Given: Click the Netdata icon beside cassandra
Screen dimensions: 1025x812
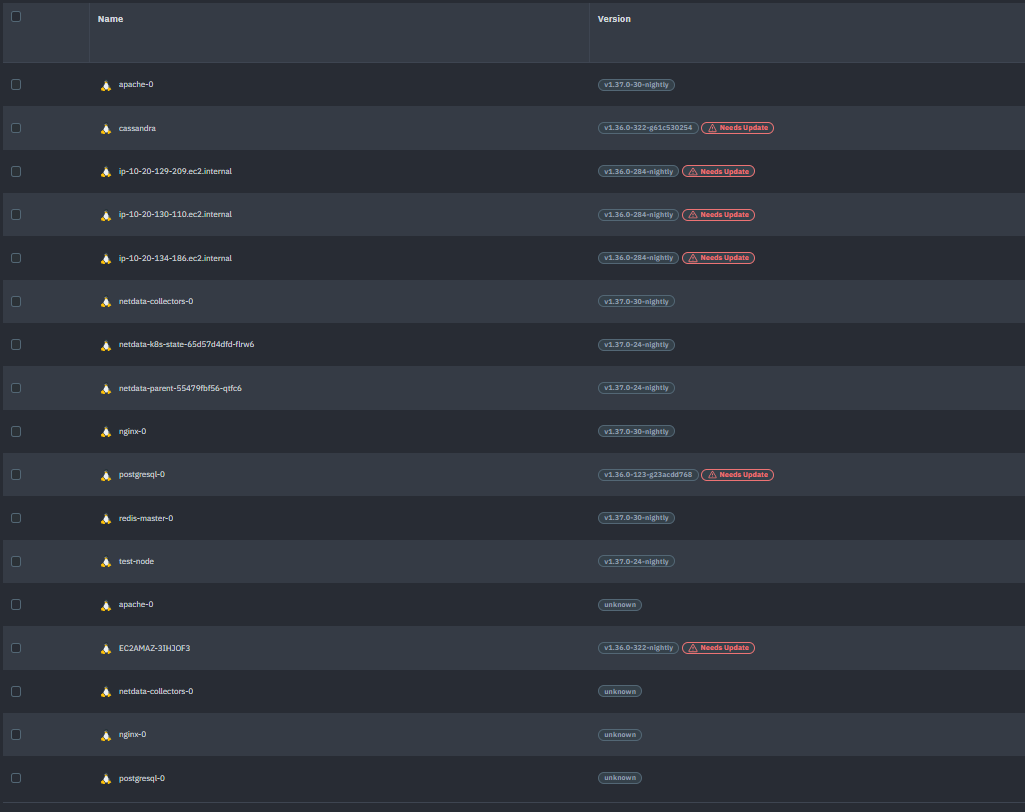Looking at the screenshot, I should tap(105, 128).
